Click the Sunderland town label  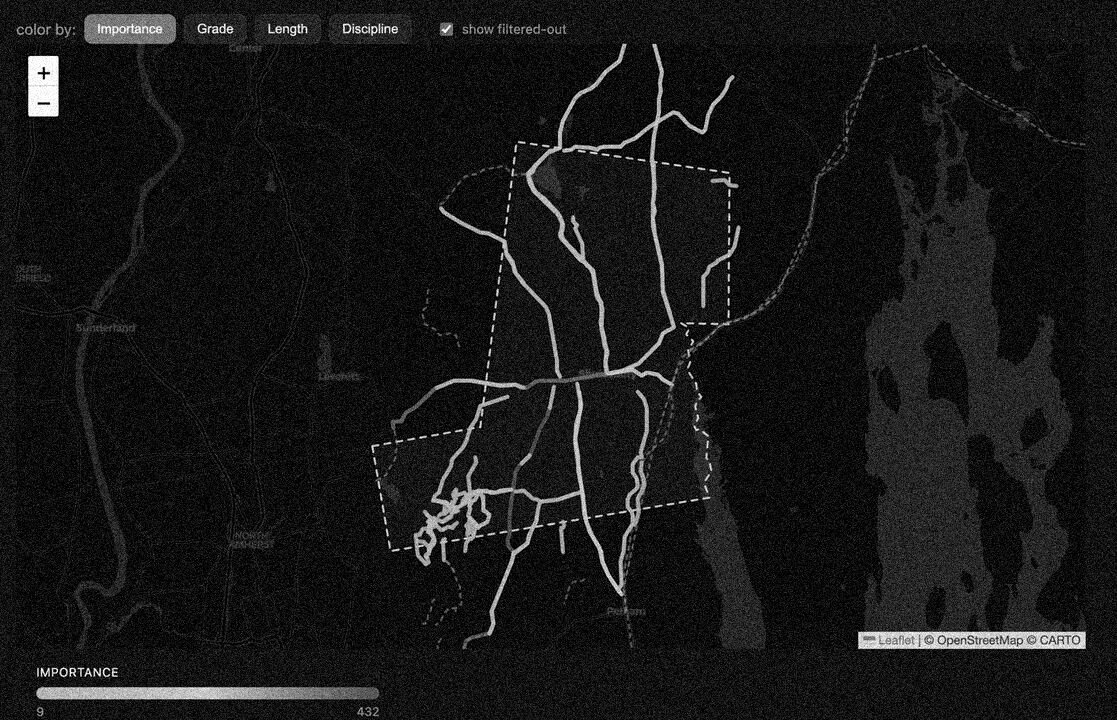105,328
